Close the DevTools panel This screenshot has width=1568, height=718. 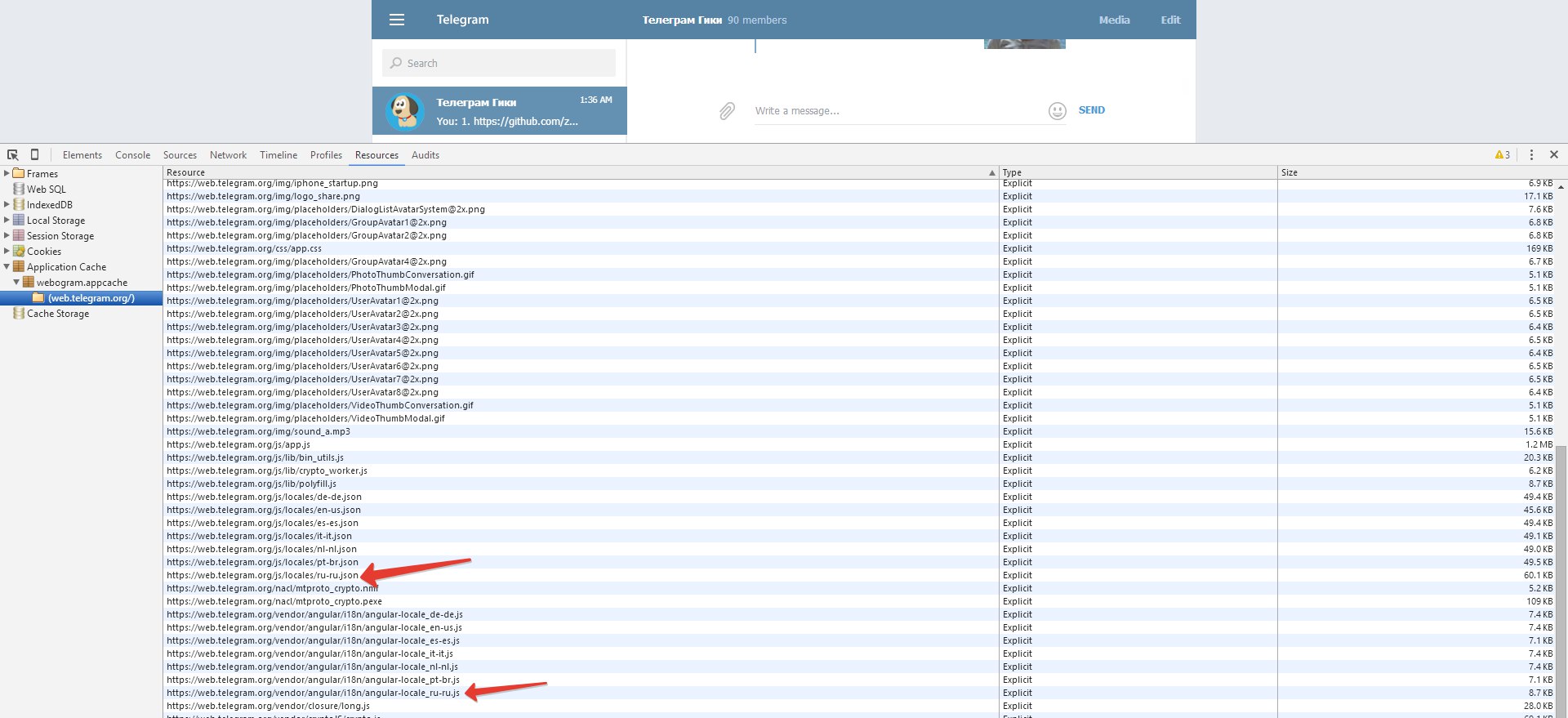pos(1554,154)
